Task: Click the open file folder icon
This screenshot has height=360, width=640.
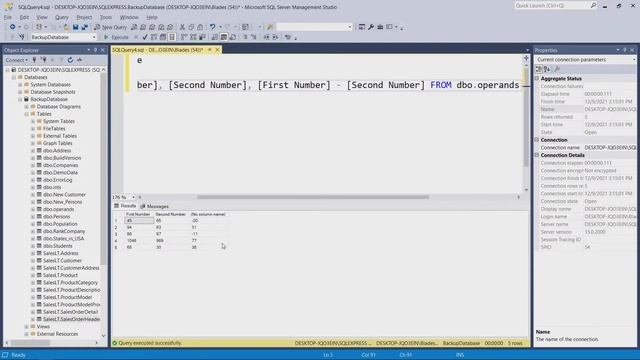Action: tap(66, 27)
